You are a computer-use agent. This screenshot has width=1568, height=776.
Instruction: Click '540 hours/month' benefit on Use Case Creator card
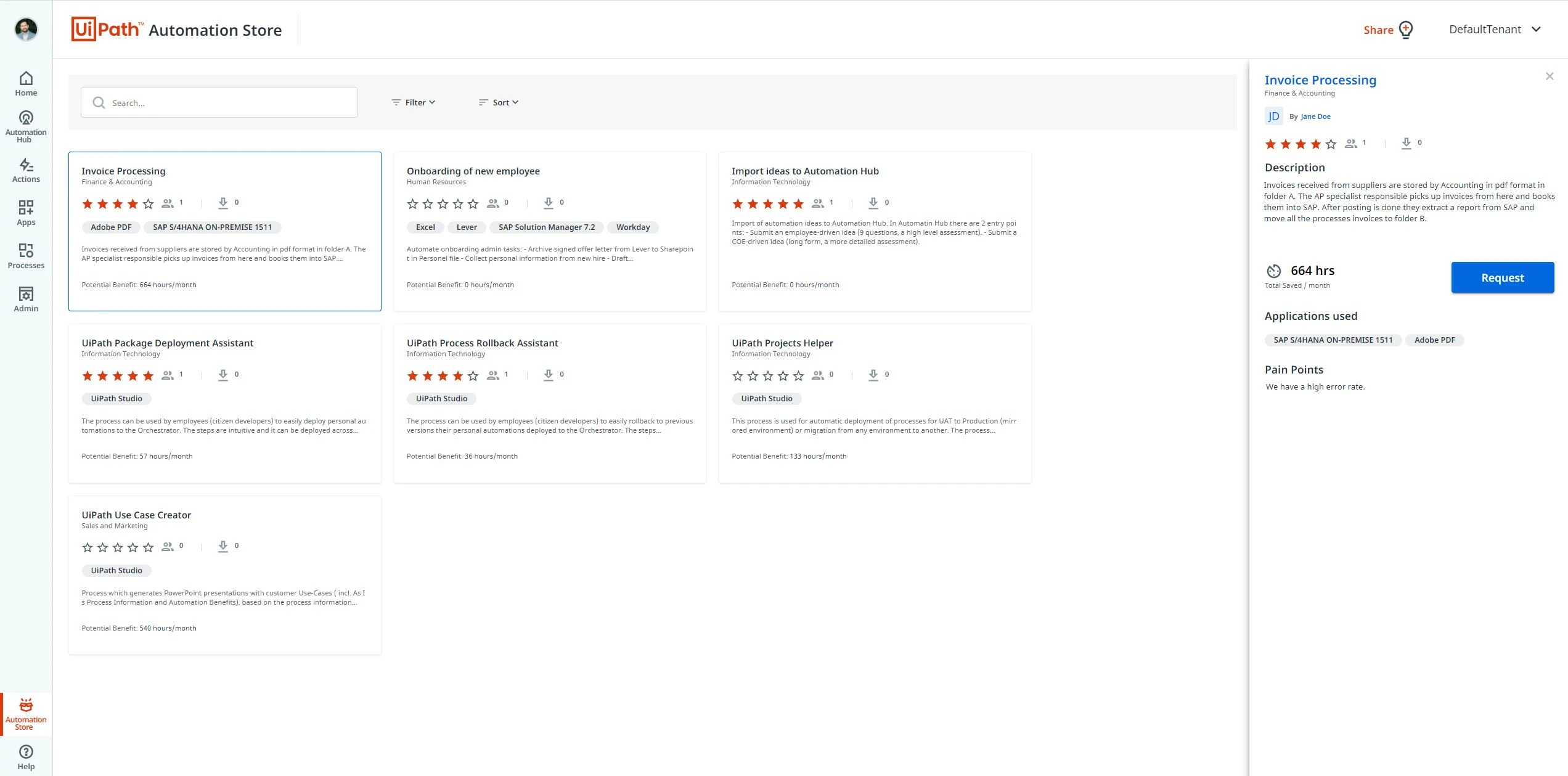pyautogui.click(x=168, y=628)
